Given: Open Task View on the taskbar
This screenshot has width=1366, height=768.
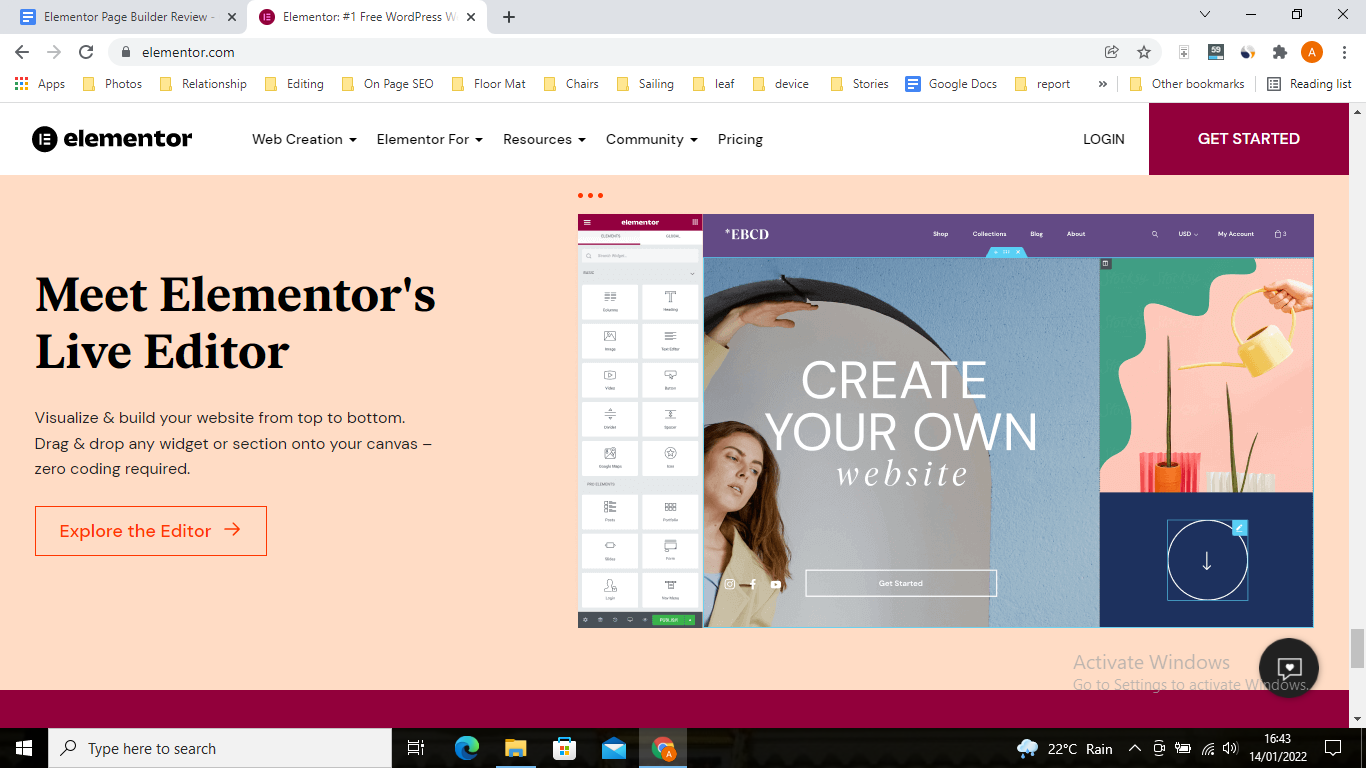Looking at the screenshot, I should (x=416, y=748).
